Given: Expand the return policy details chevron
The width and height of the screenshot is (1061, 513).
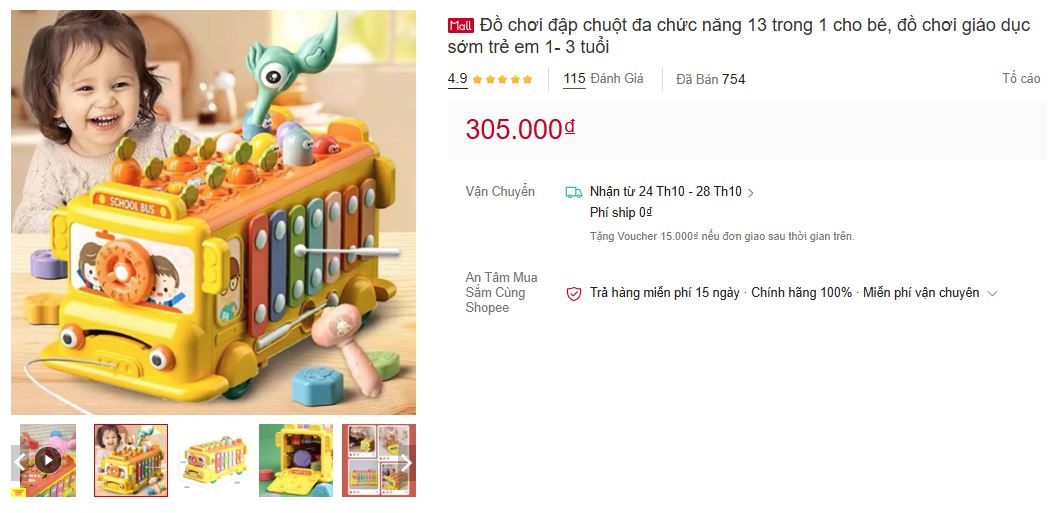Looking at the screenshot, I should [992, 294].
